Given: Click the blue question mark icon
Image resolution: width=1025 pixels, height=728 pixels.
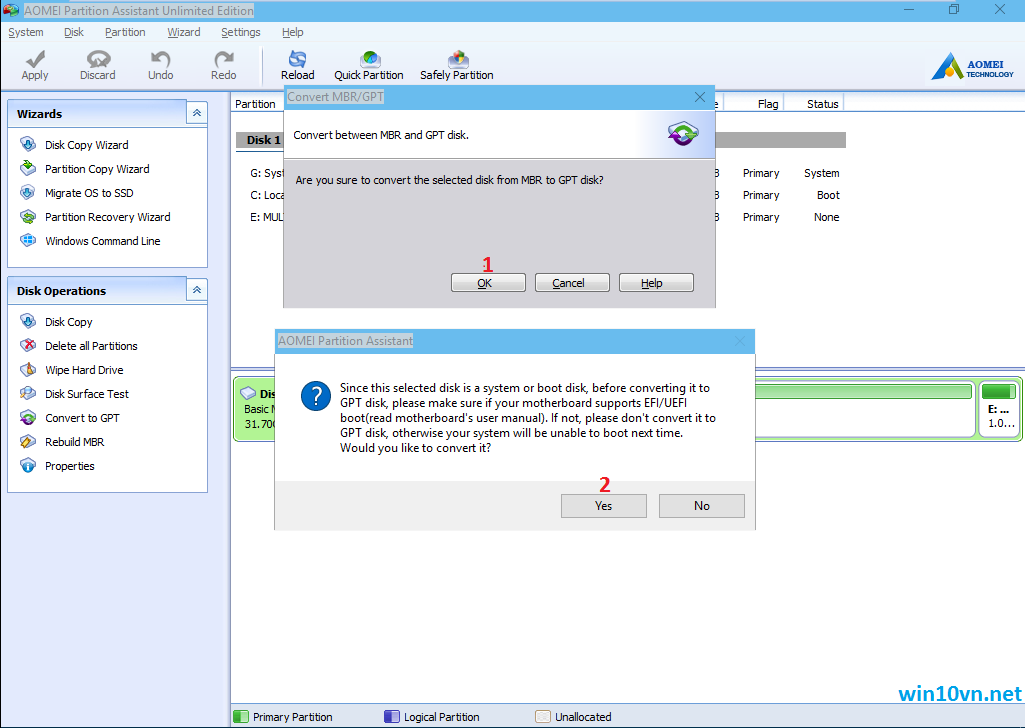Looking at the screenshot, I should [x=316, y=396].
